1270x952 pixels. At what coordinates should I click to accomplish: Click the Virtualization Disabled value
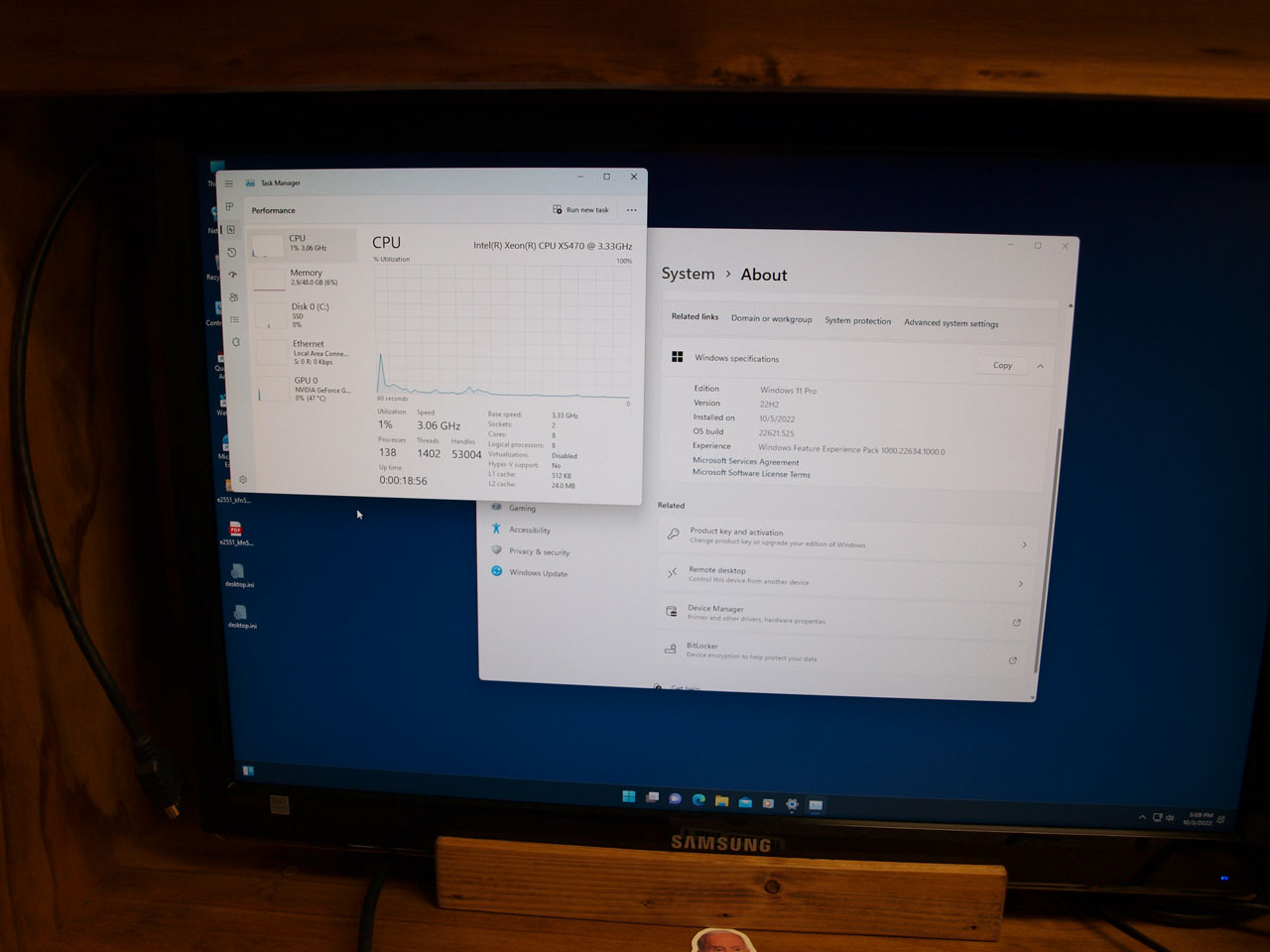click(x=564, y=456)
